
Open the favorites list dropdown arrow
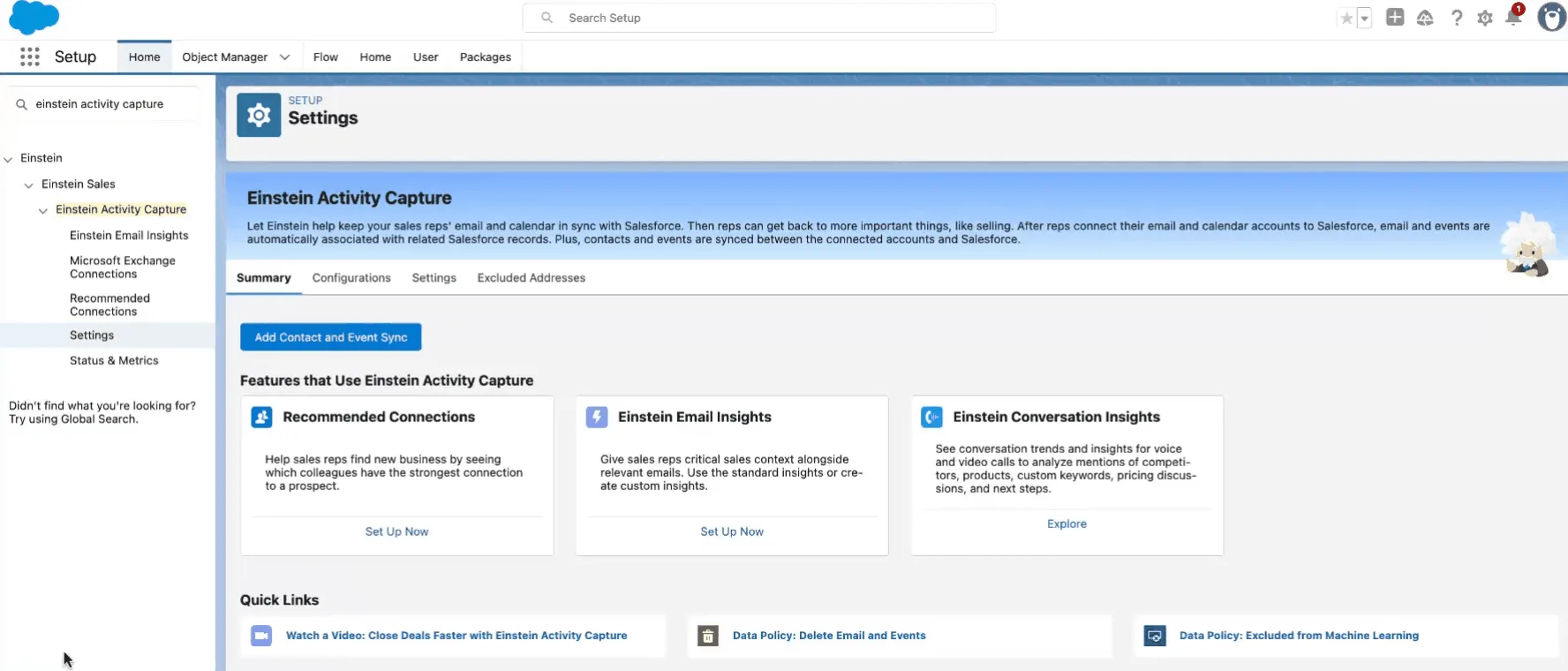(1364, 18)
